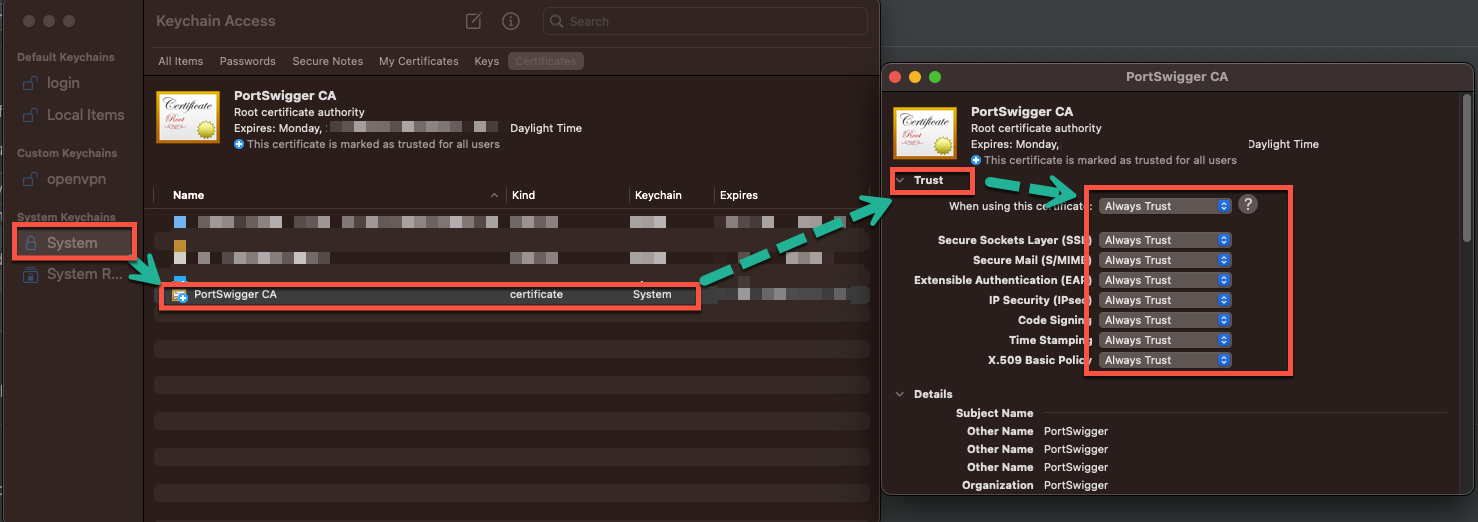Screen dimensions: 1478x522
Task: Click the certificate thumbnail in PortSwigger CA window
Action: [925, 133]
